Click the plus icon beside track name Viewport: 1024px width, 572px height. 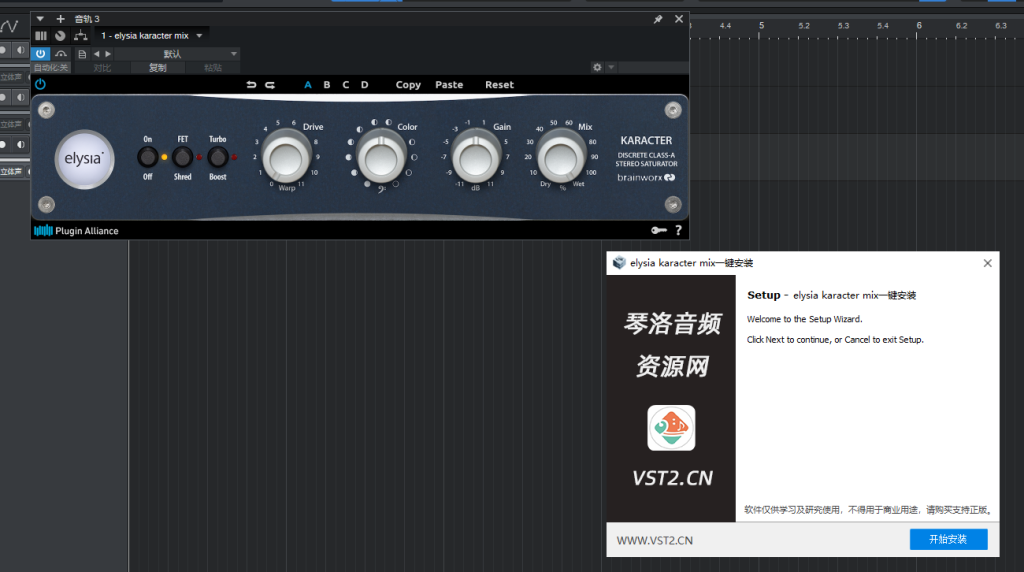point(60,19)
